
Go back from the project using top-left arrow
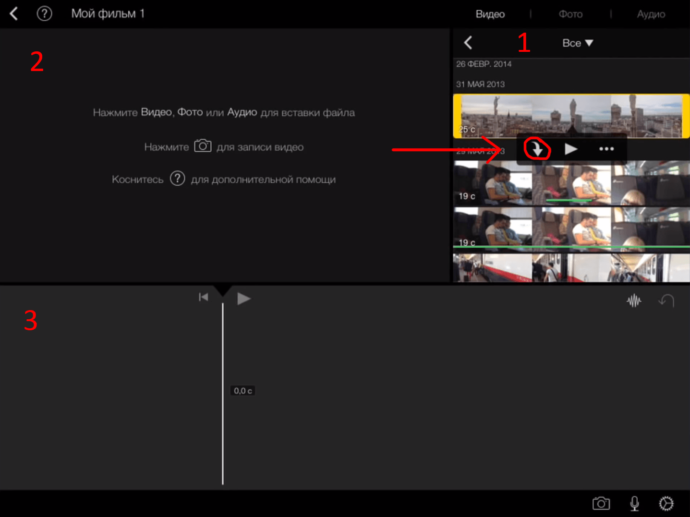coord(14,14)
